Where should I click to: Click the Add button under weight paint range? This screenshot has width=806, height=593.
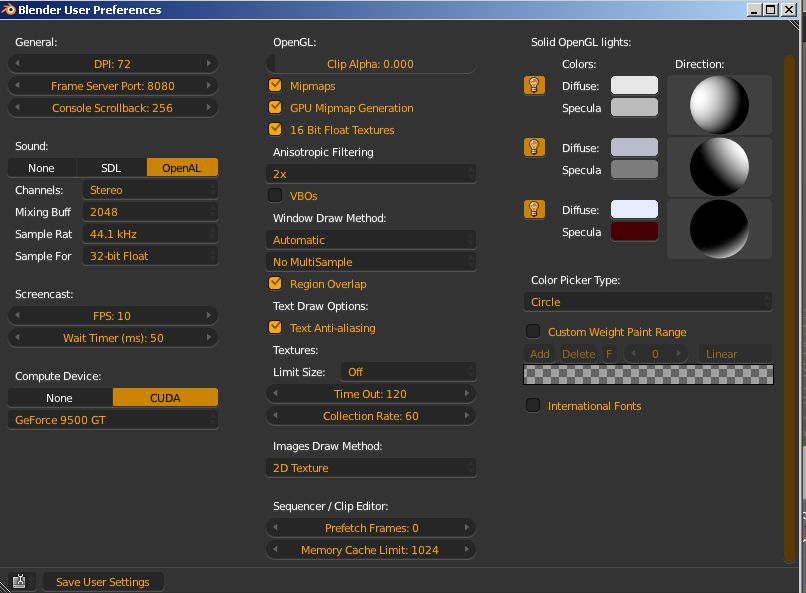click(539, 354)
